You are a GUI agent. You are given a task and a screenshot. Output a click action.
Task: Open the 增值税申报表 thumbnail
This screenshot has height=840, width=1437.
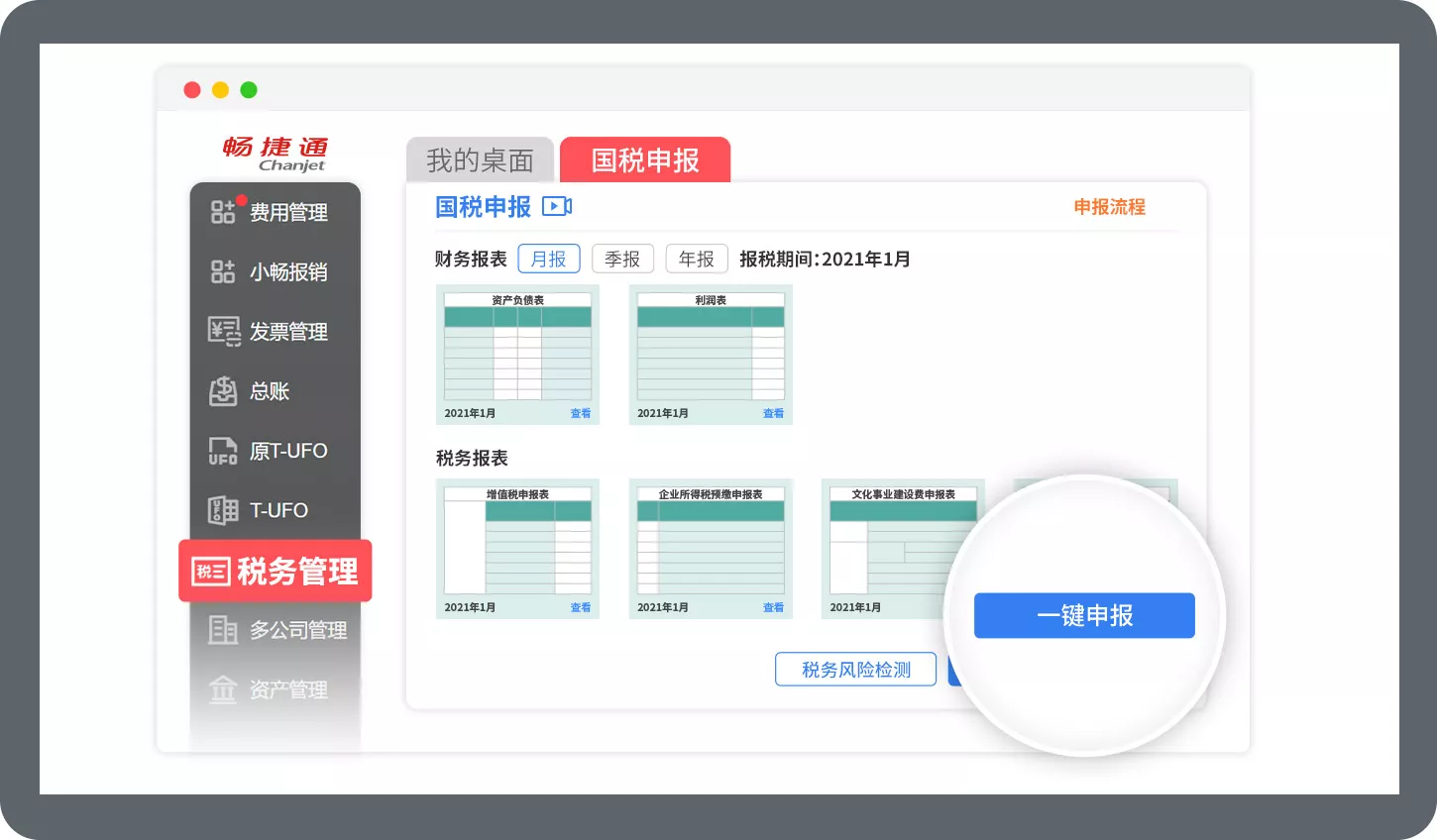(x=517, y=548)
